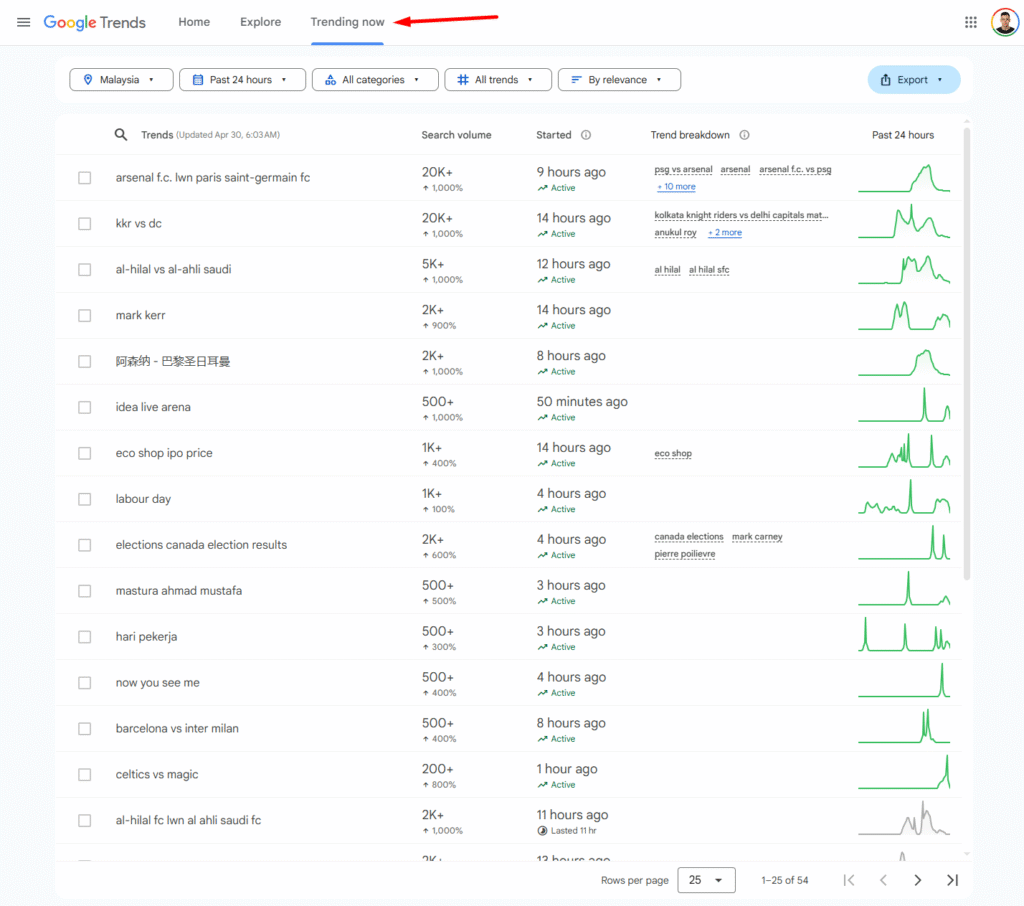This screenshot has height=906, width=1024.
Task: Select the Trending now tab
Action: click(347, 22)
